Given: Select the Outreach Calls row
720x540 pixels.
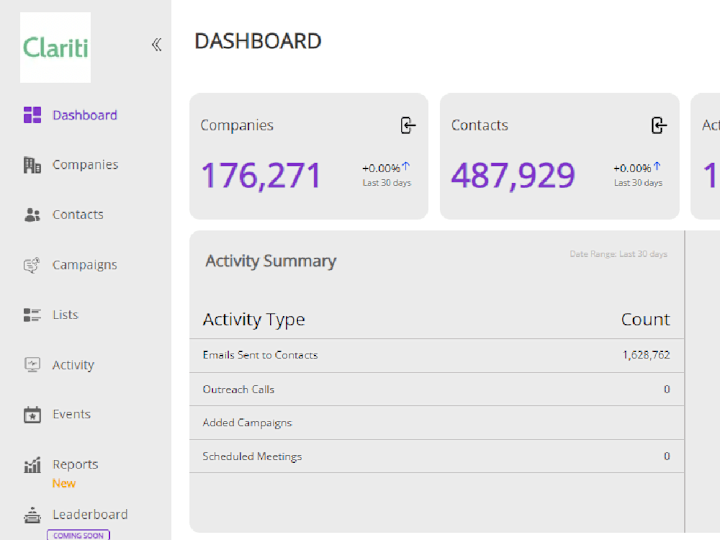Looking at the screenshot, I should click(x=437, y=389).
